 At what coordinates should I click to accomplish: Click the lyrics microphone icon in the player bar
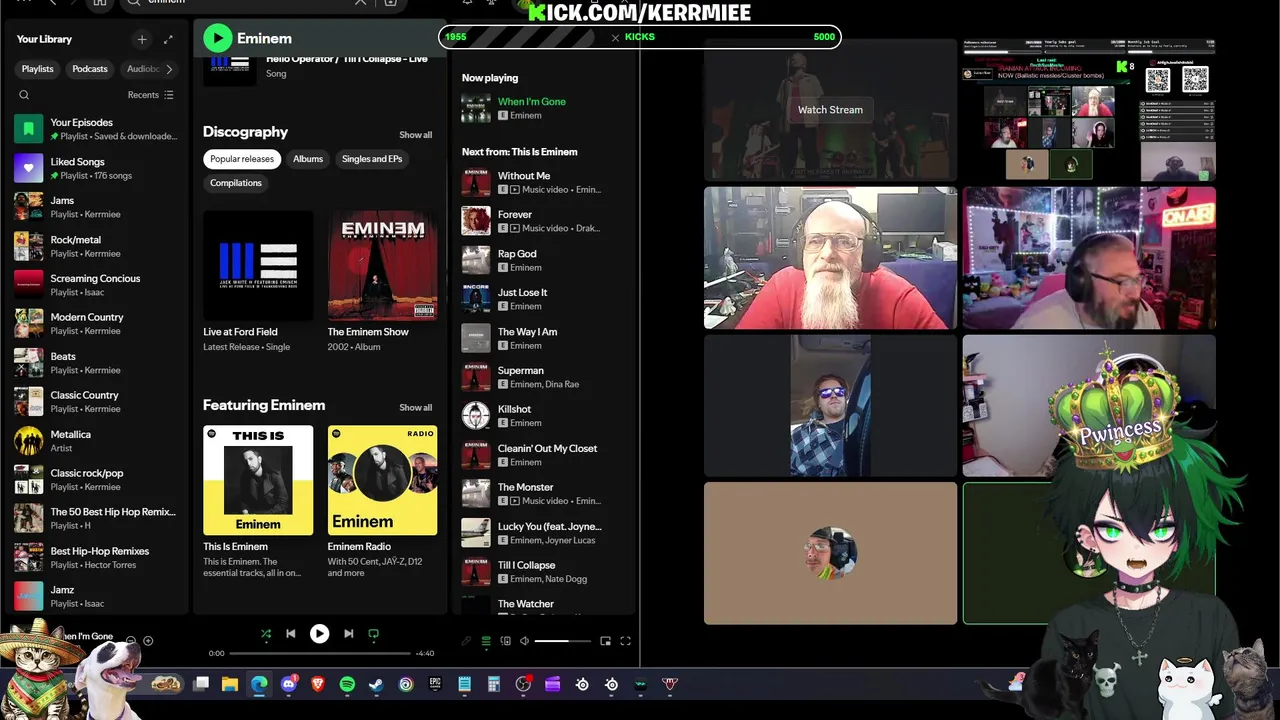pos(467,641)
